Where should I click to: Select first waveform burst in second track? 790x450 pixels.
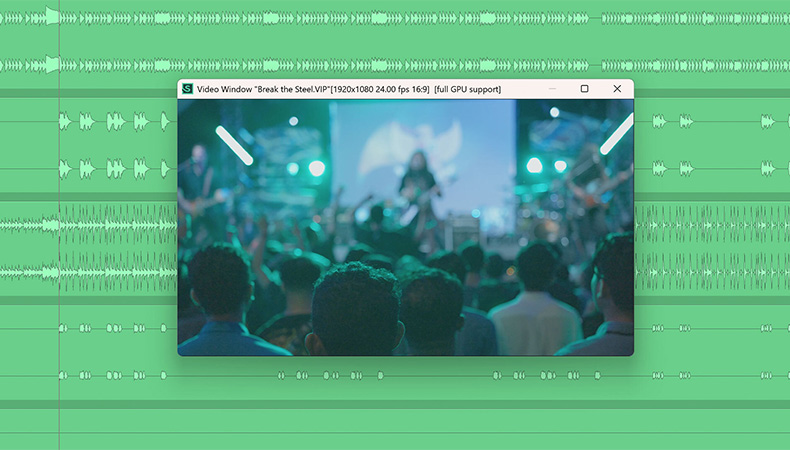point(65,121)
